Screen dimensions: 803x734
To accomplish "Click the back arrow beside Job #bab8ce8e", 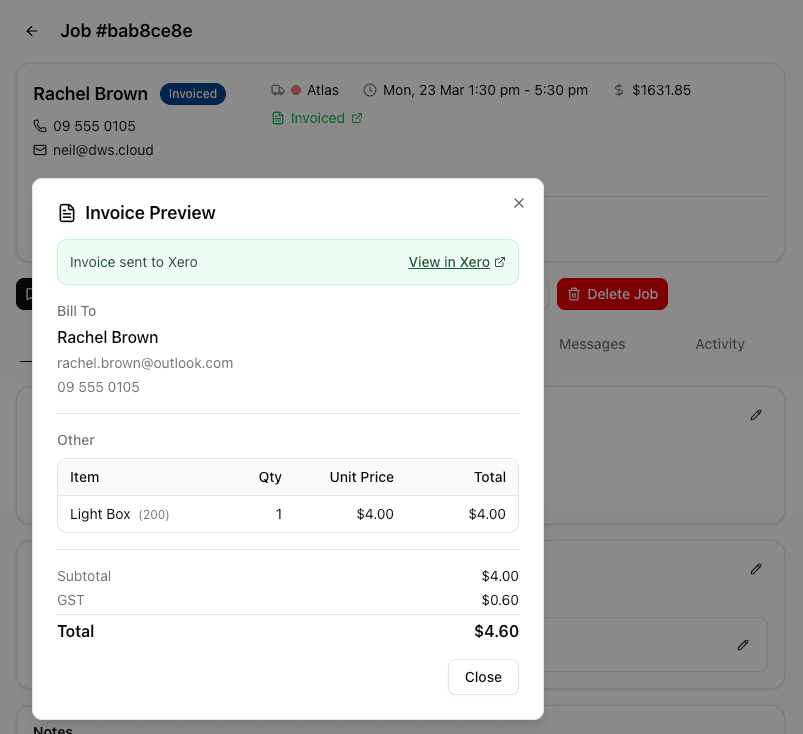I will (31, 31).
